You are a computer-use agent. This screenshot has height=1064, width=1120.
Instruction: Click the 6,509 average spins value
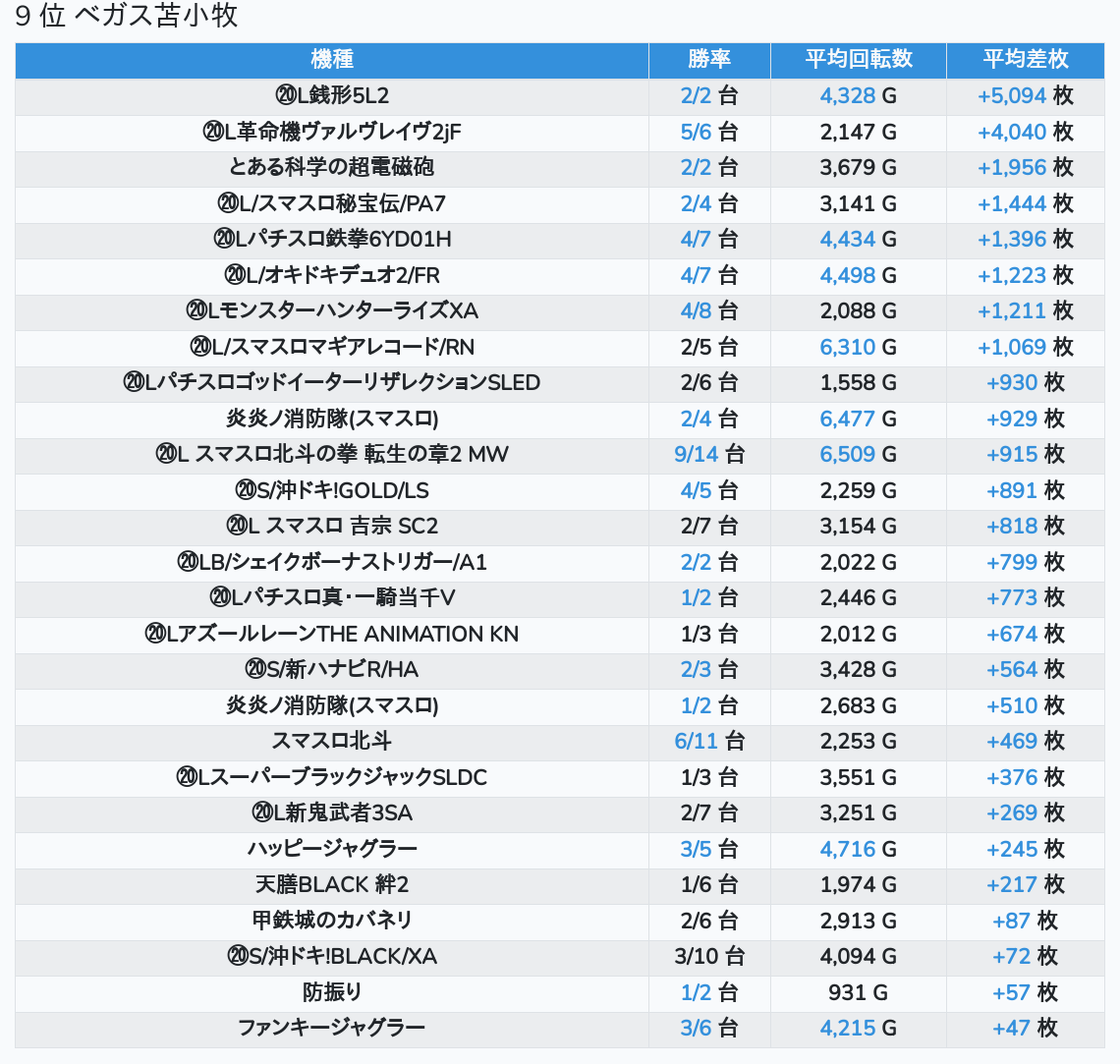[x=847, y=455]
